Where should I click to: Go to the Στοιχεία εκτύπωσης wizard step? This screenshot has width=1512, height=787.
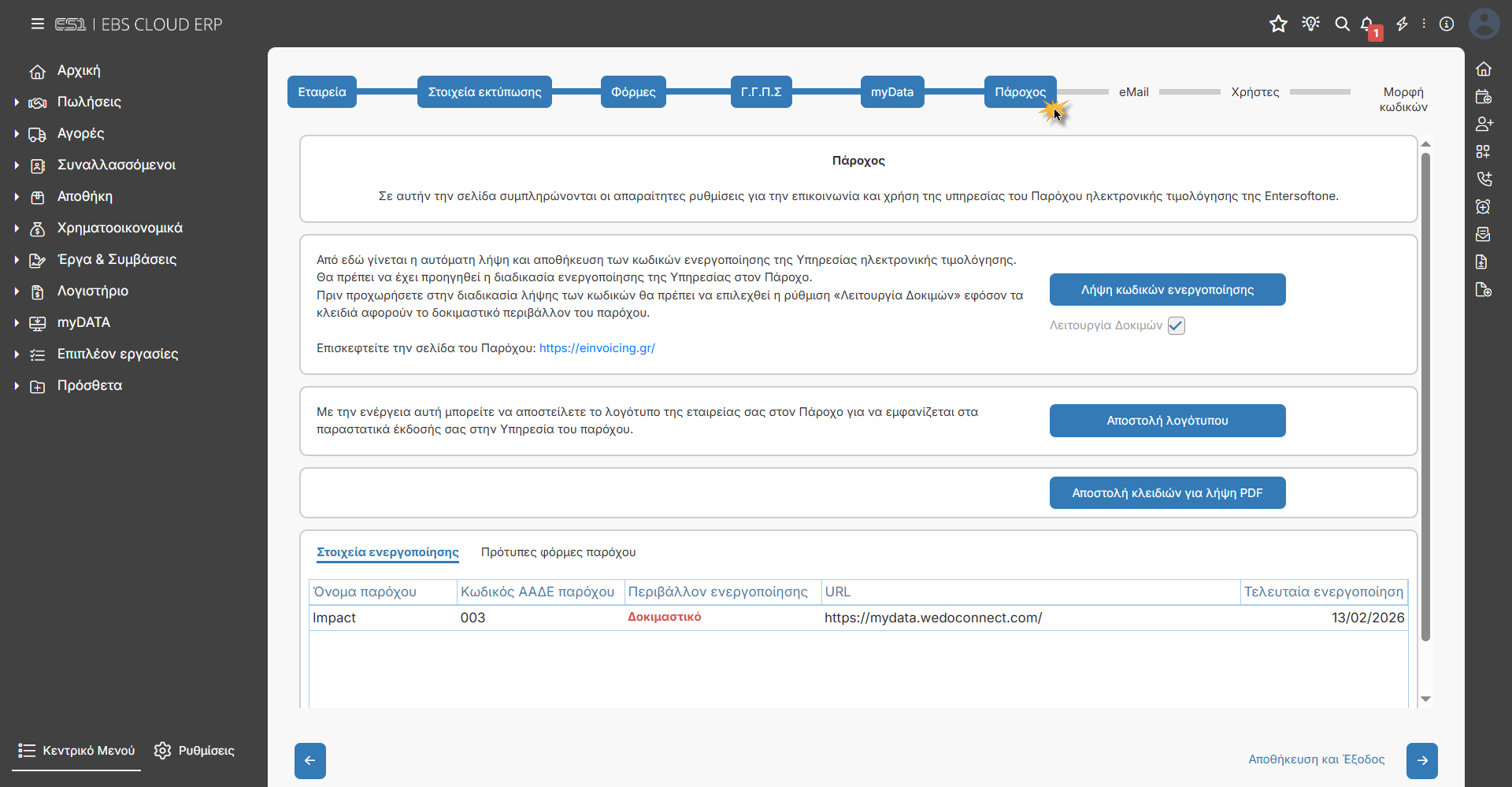pyautogui.click(x=484, y=92)
